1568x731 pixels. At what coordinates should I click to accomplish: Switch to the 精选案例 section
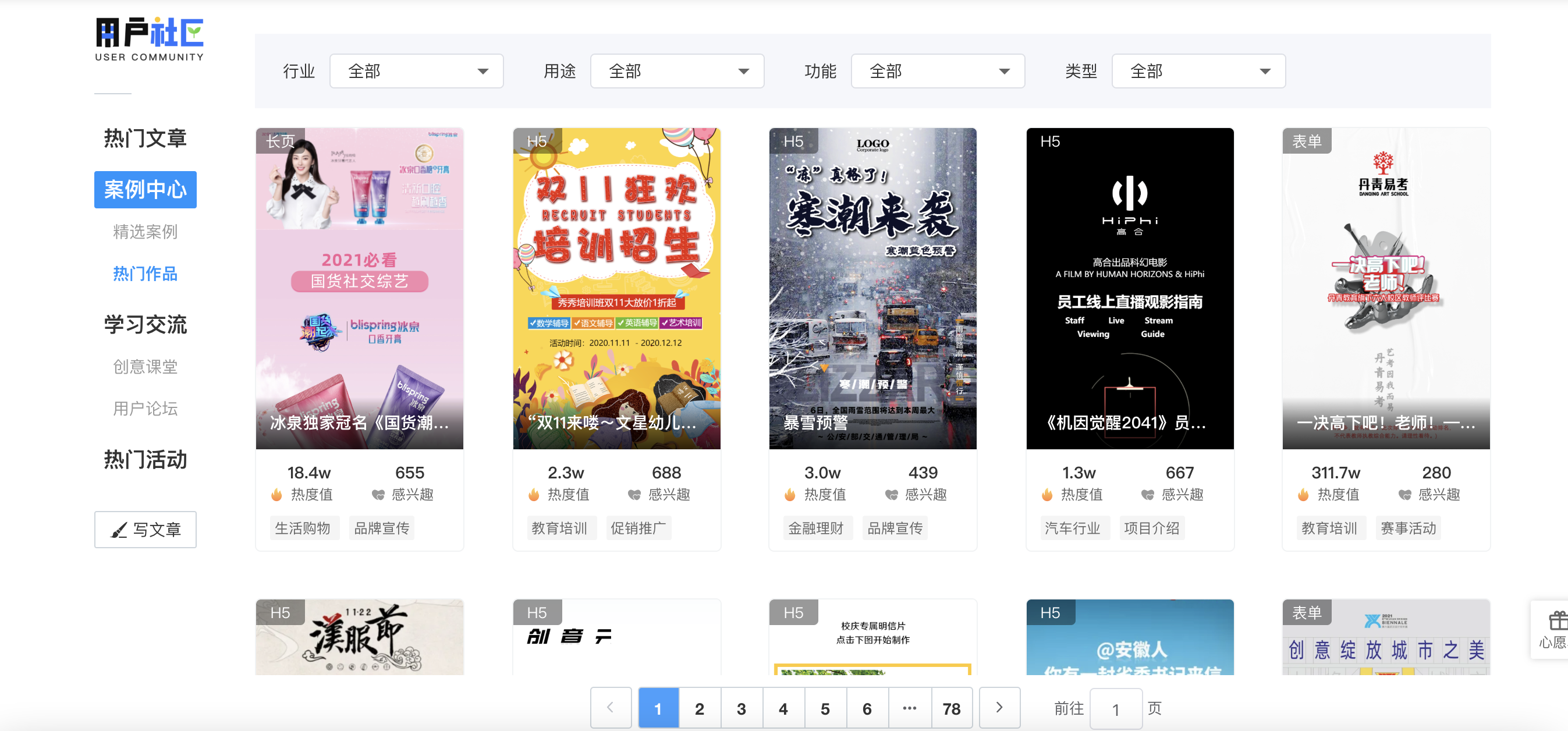tap(145, 231)
